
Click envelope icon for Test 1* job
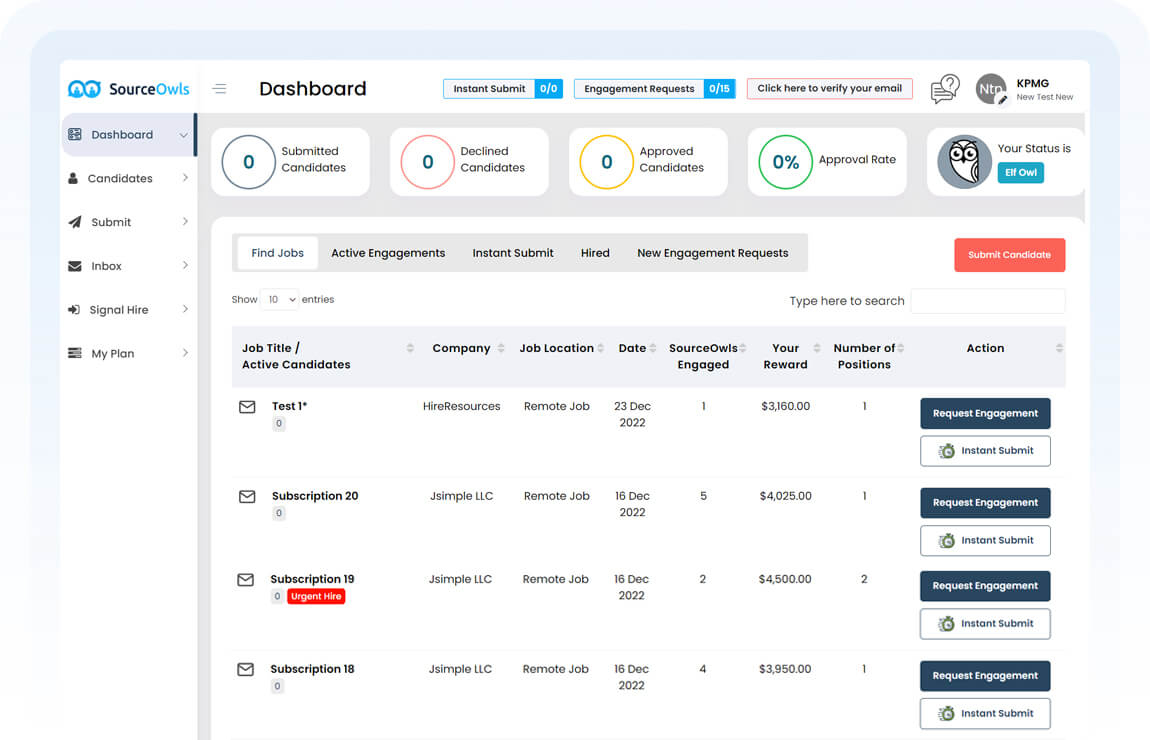point(247,407)
